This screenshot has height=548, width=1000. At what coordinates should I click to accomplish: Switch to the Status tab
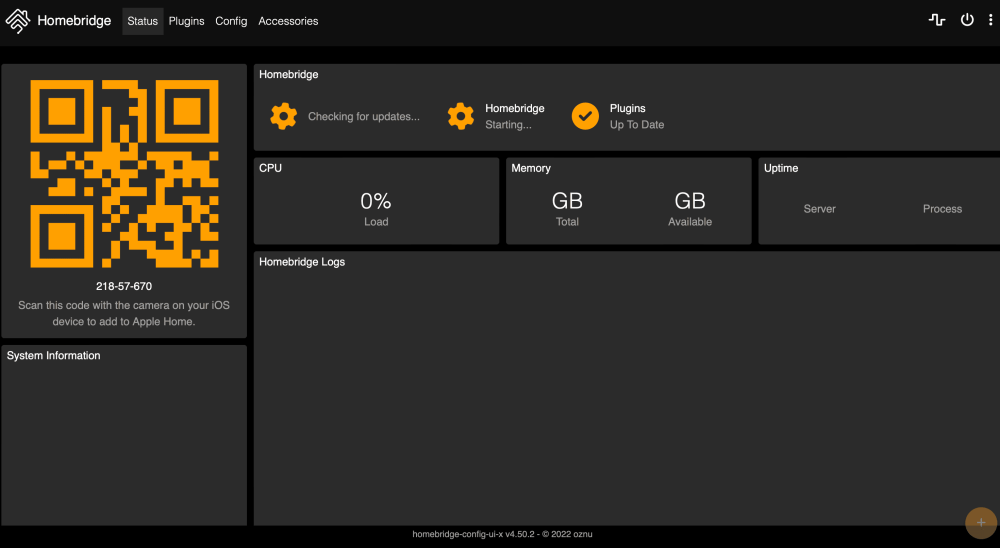142,21
